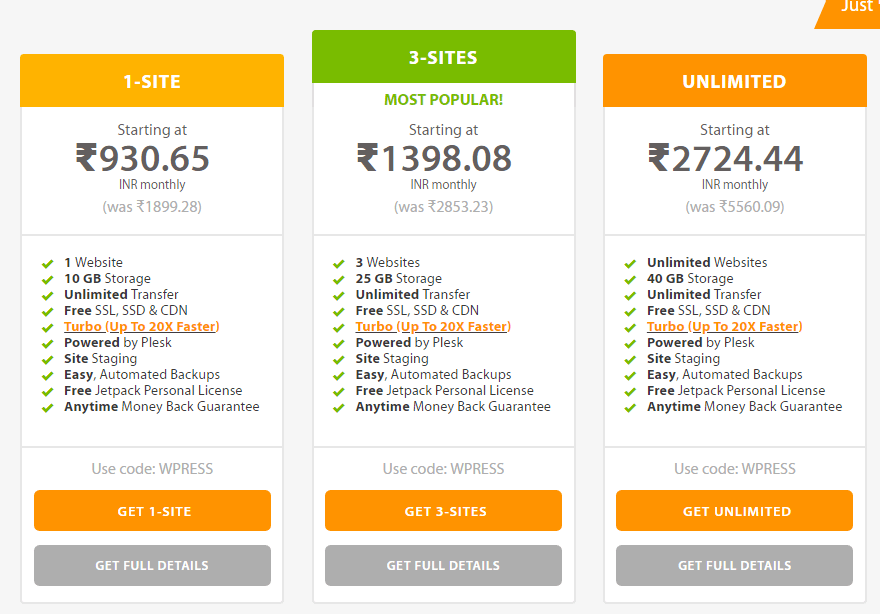This screenshot has height=614, width=880.
Task: Open Turbo link in the 1-Site plan
Action: click(141, 327)
